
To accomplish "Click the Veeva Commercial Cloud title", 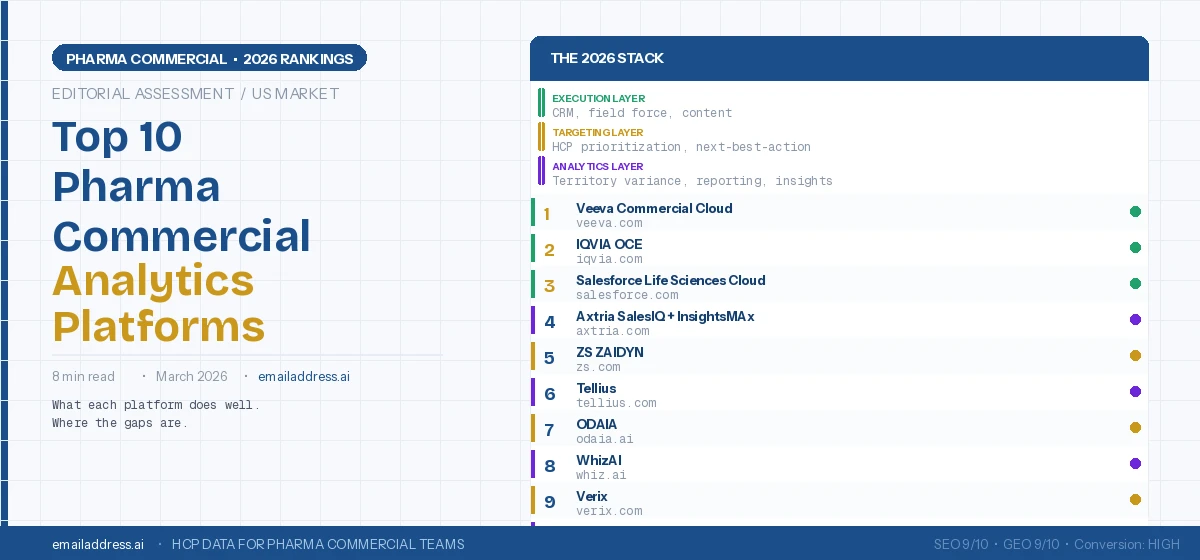I will [654, 209].
